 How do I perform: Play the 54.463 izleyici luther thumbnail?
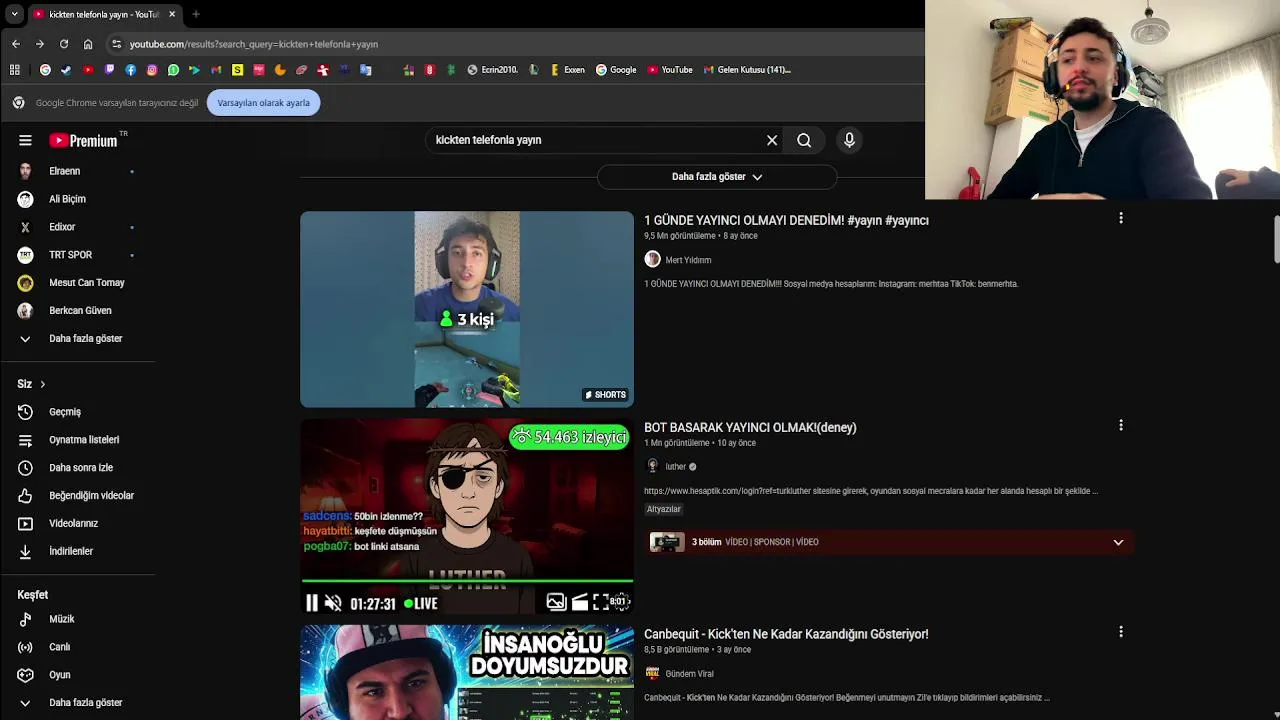(x=467, y=516)
